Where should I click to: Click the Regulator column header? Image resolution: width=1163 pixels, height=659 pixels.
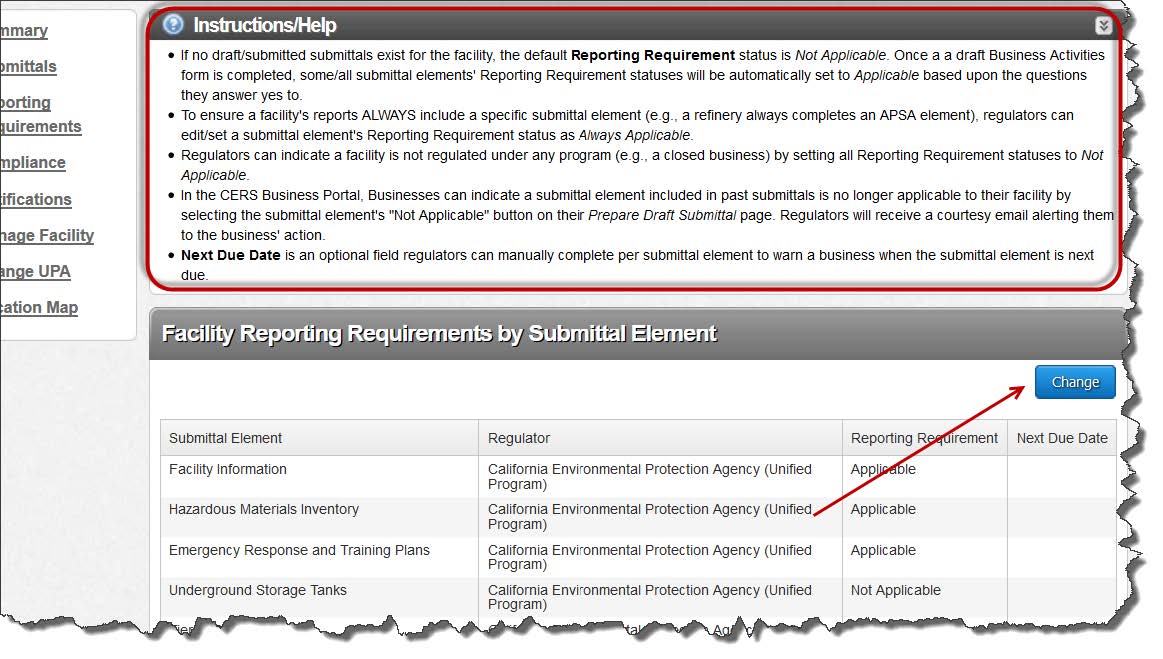coord(660,438)
